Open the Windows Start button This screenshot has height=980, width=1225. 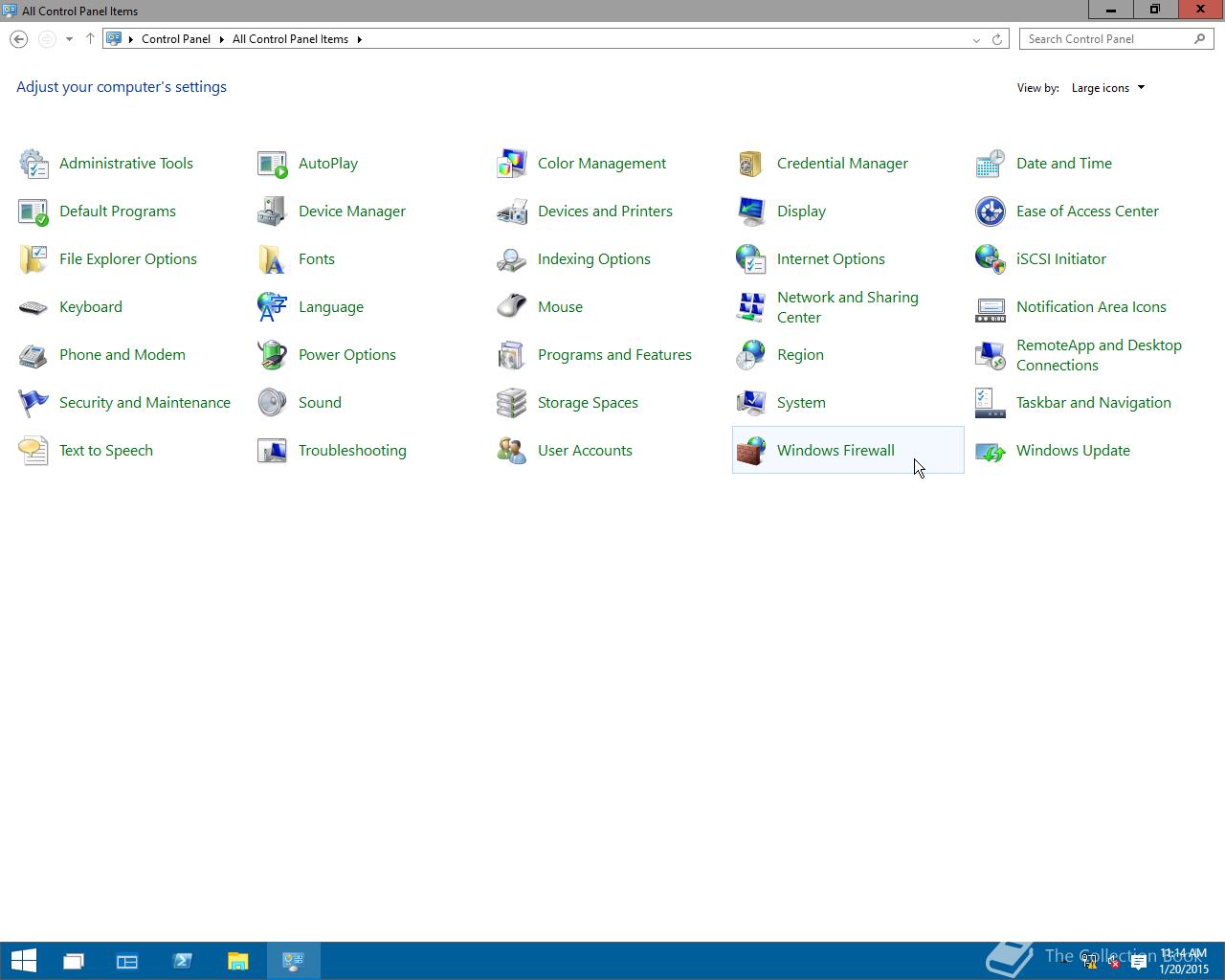click(x=23, y=961)
